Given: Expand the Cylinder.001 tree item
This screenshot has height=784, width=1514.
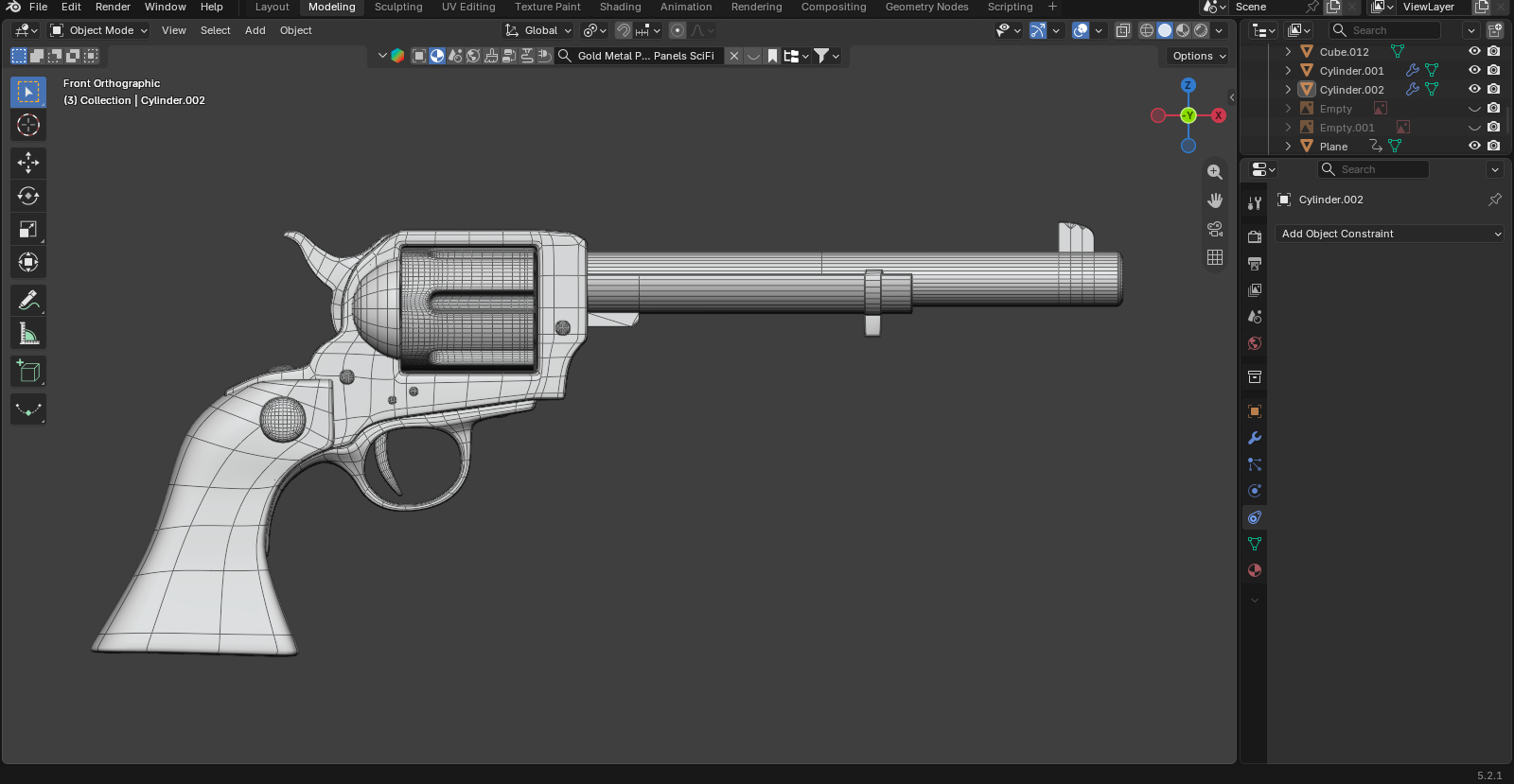Looking at the screenshot, I should (x=1288, y=70).
